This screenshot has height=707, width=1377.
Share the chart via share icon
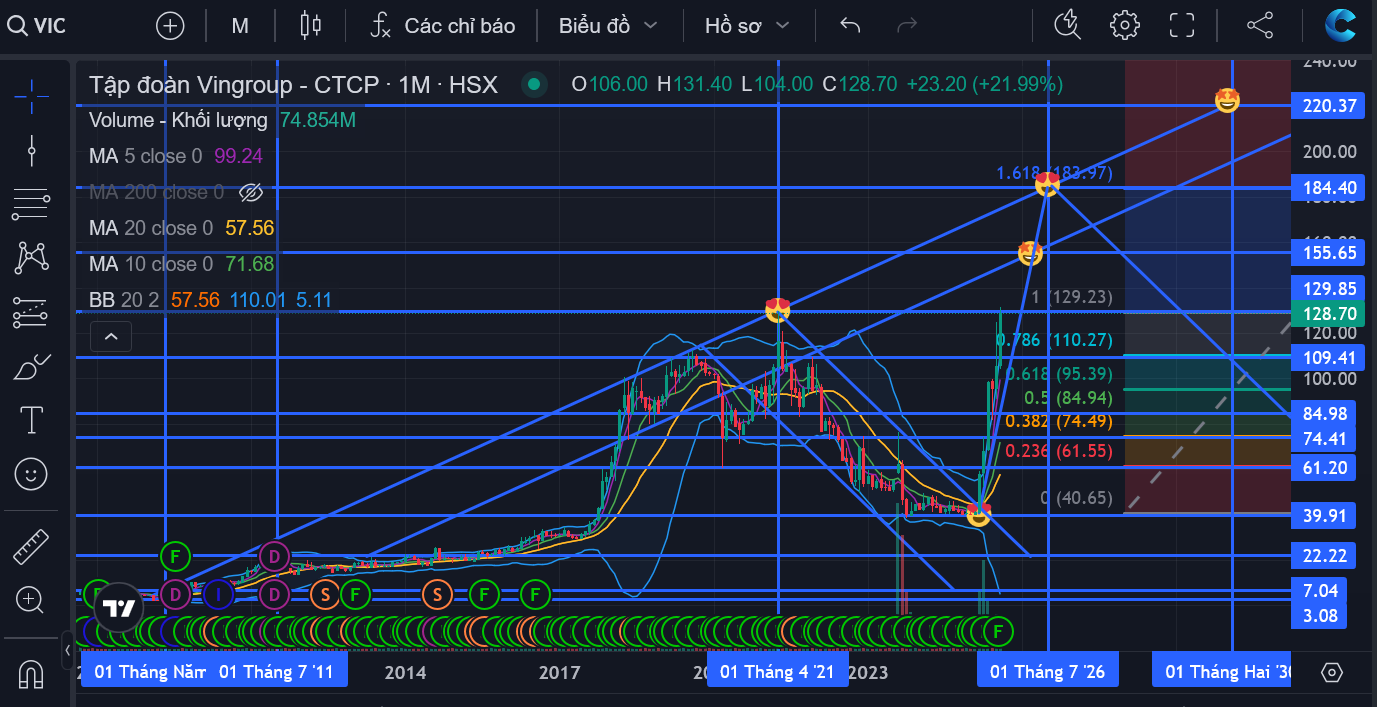coord(1260,25)
